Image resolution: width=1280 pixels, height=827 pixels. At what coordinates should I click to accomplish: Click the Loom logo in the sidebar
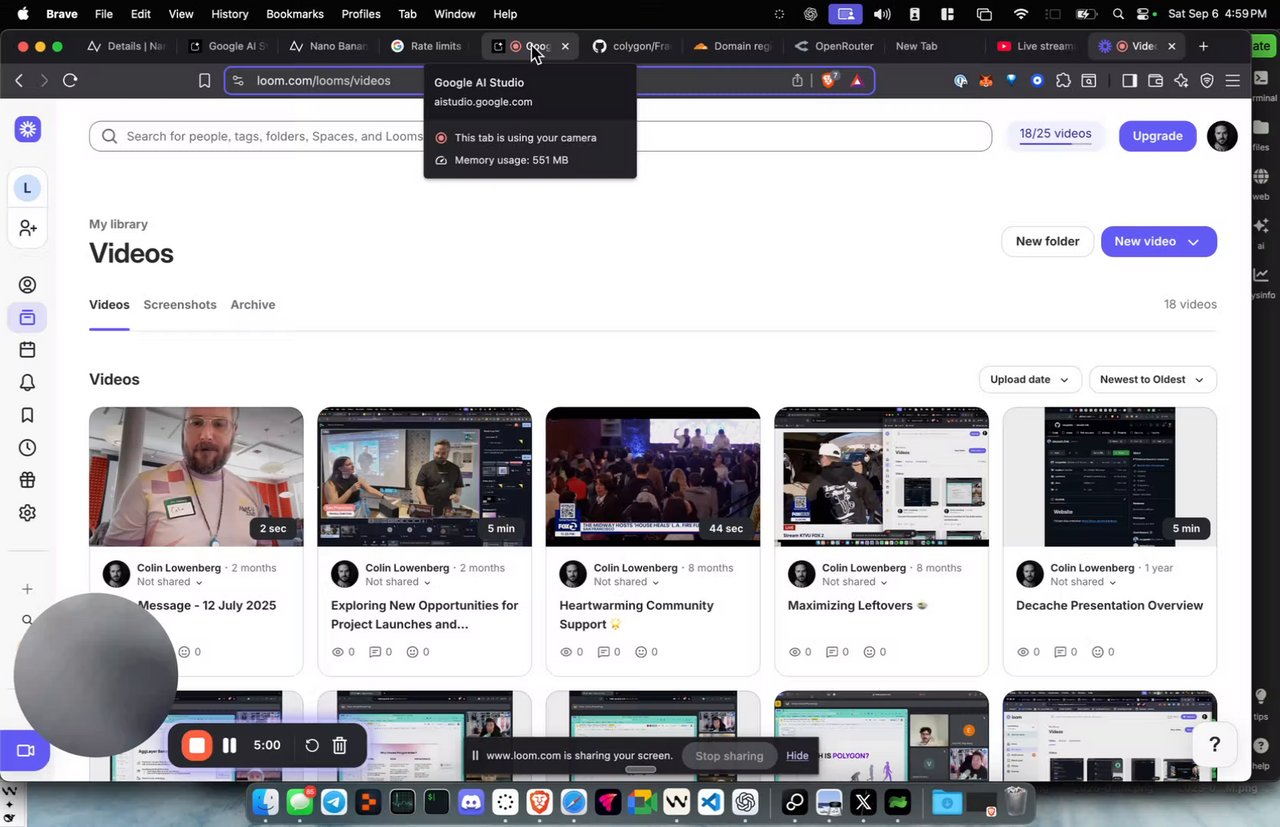[28, 129]
